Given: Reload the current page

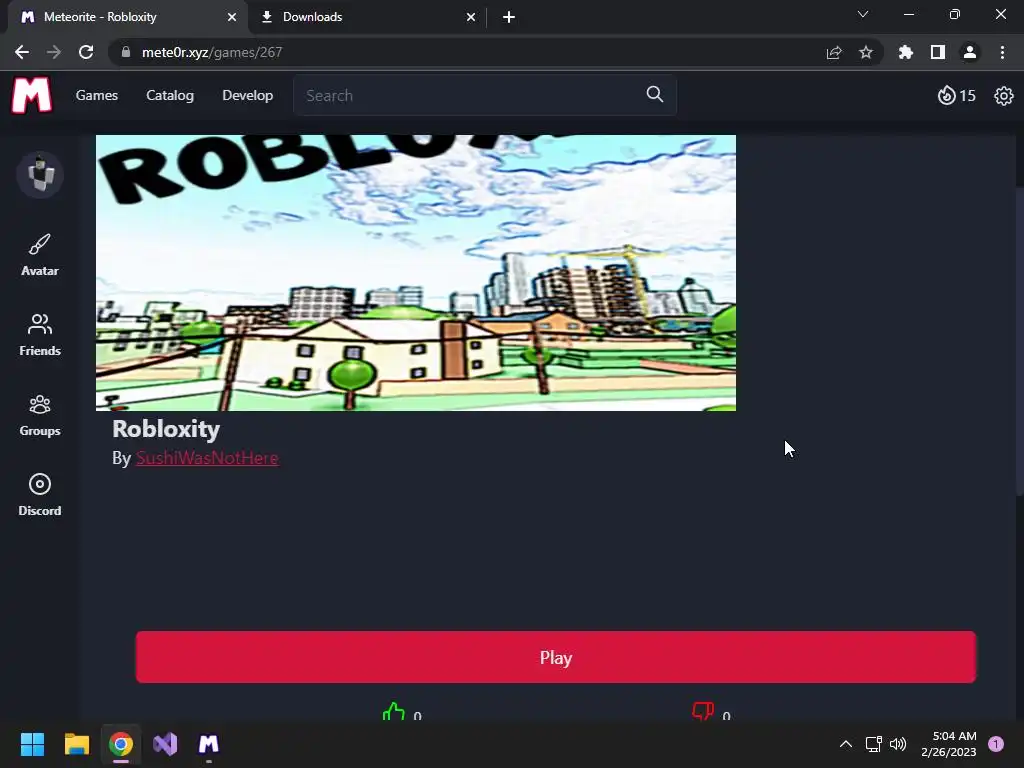Looking at the screenshot, I should [x=86, y=52].
